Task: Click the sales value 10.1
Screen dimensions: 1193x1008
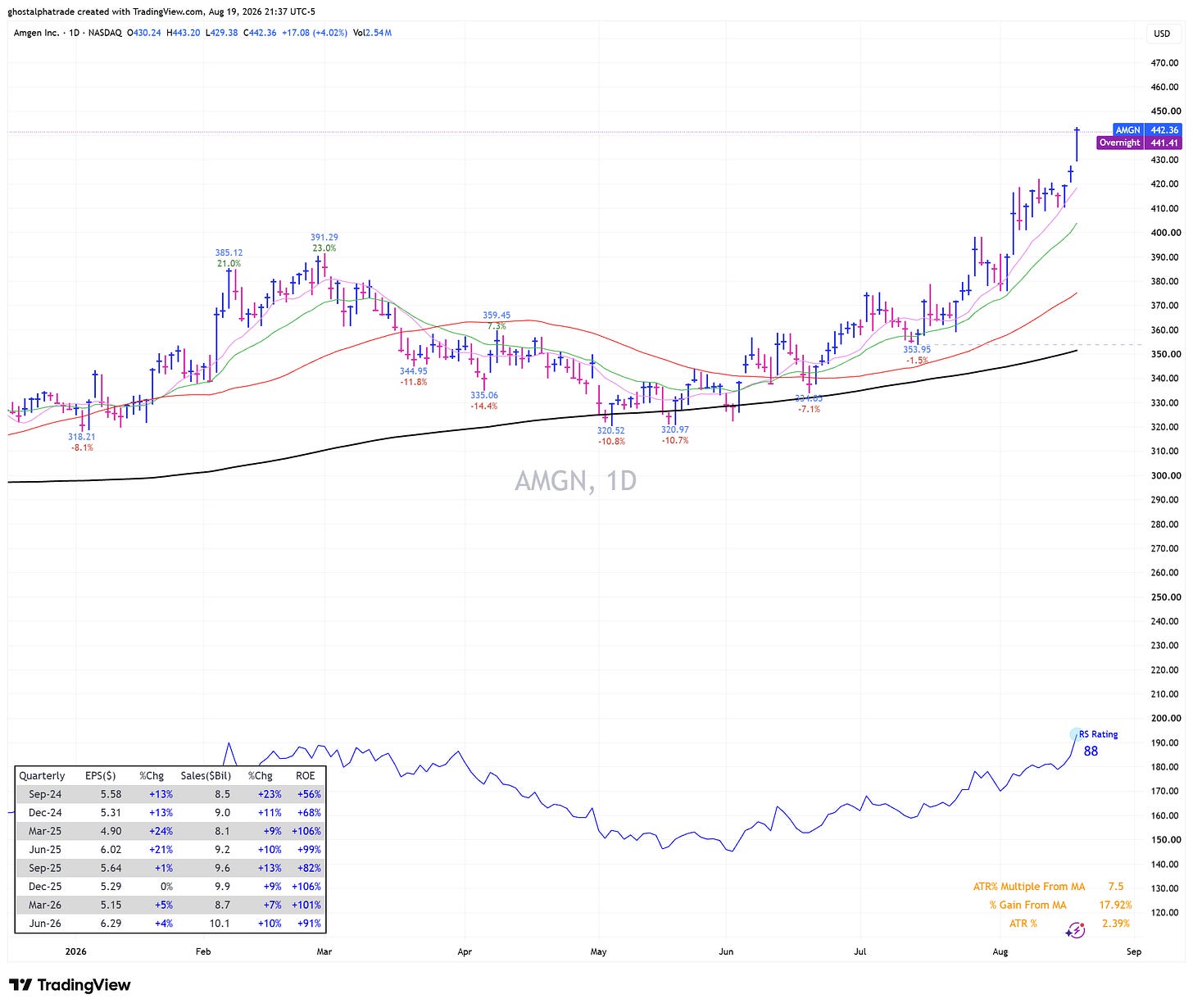Action: click(221, 924)
